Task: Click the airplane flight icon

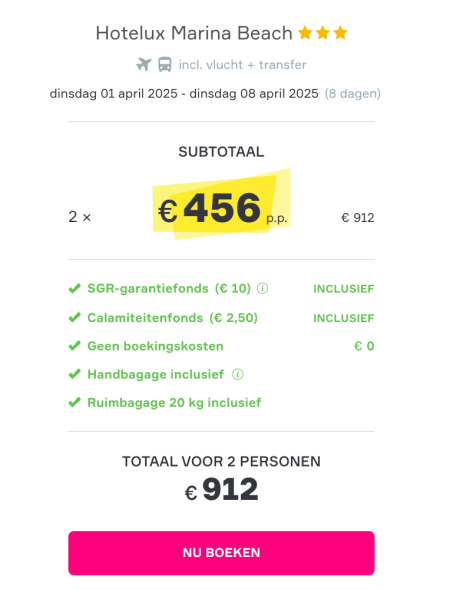Action: 144,64
